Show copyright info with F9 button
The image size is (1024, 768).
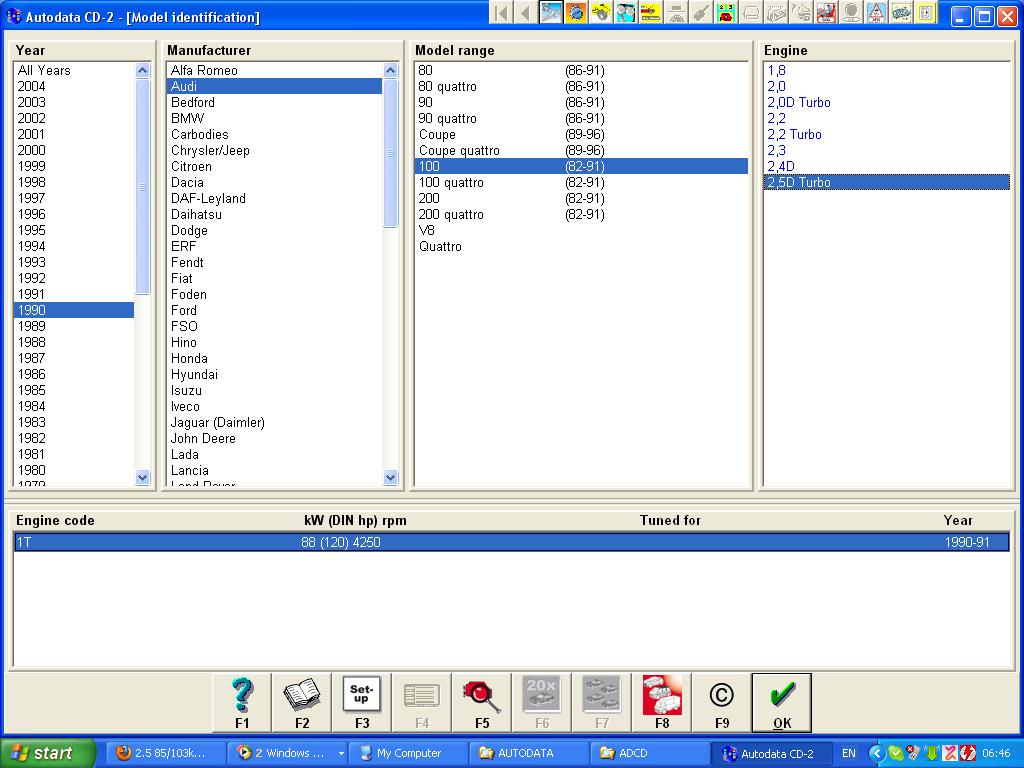pos(722,703)
